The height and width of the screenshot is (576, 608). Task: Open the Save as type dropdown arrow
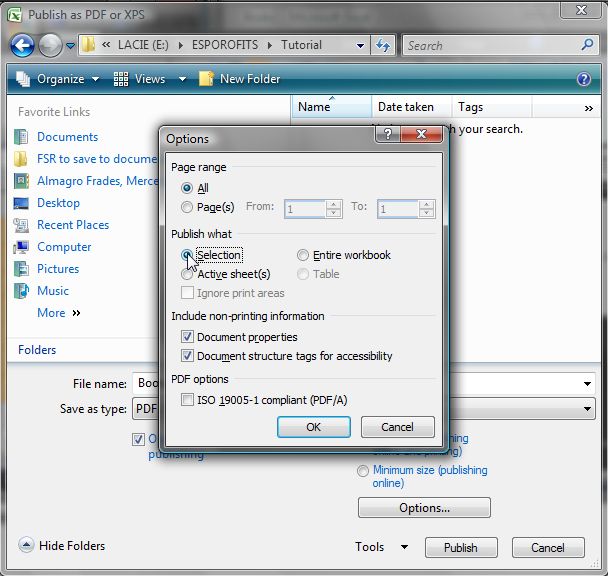tap(587, 408)
